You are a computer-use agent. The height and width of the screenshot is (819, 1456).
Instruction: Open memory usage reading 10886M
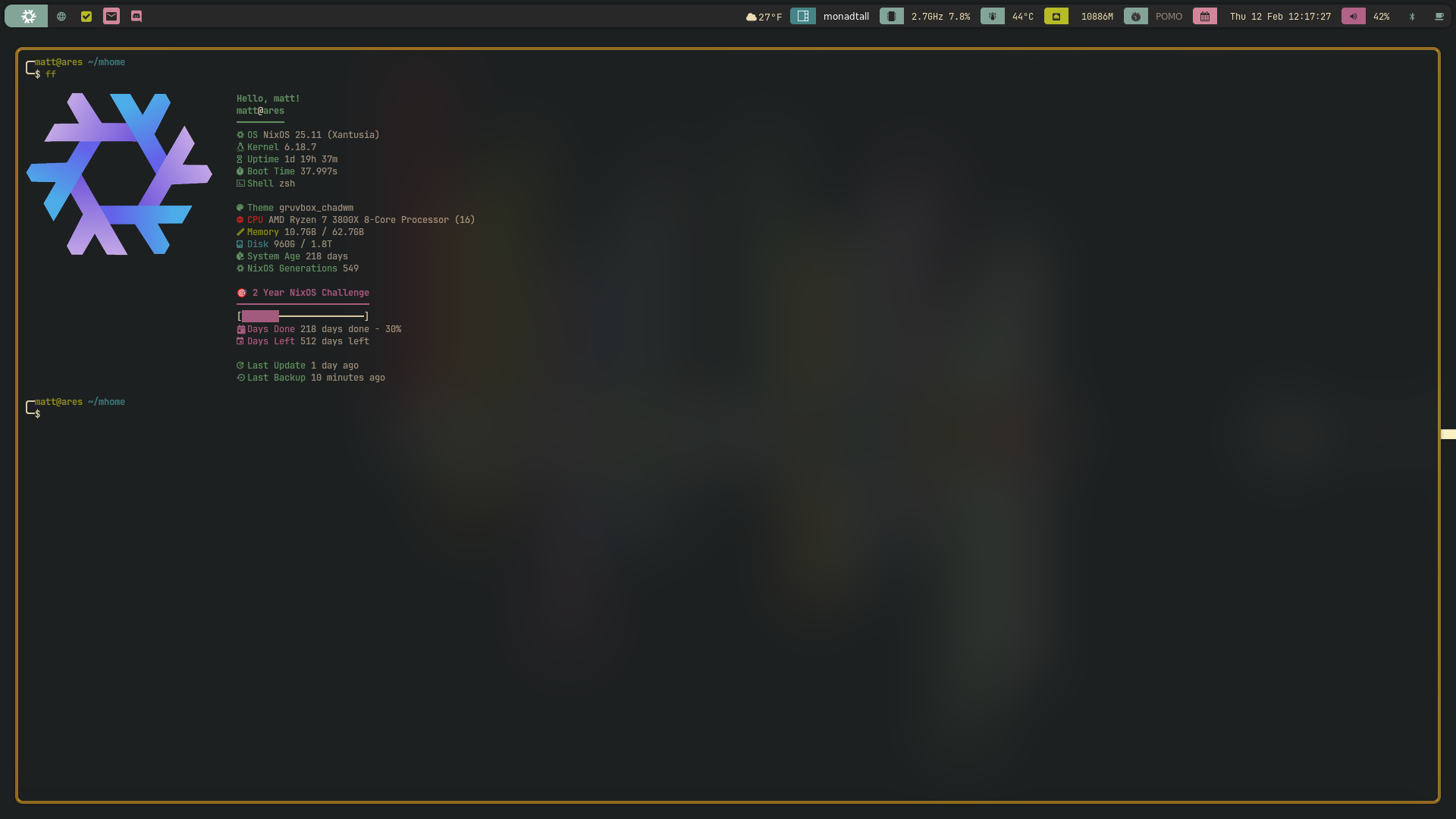click(x=1097, y=17)
